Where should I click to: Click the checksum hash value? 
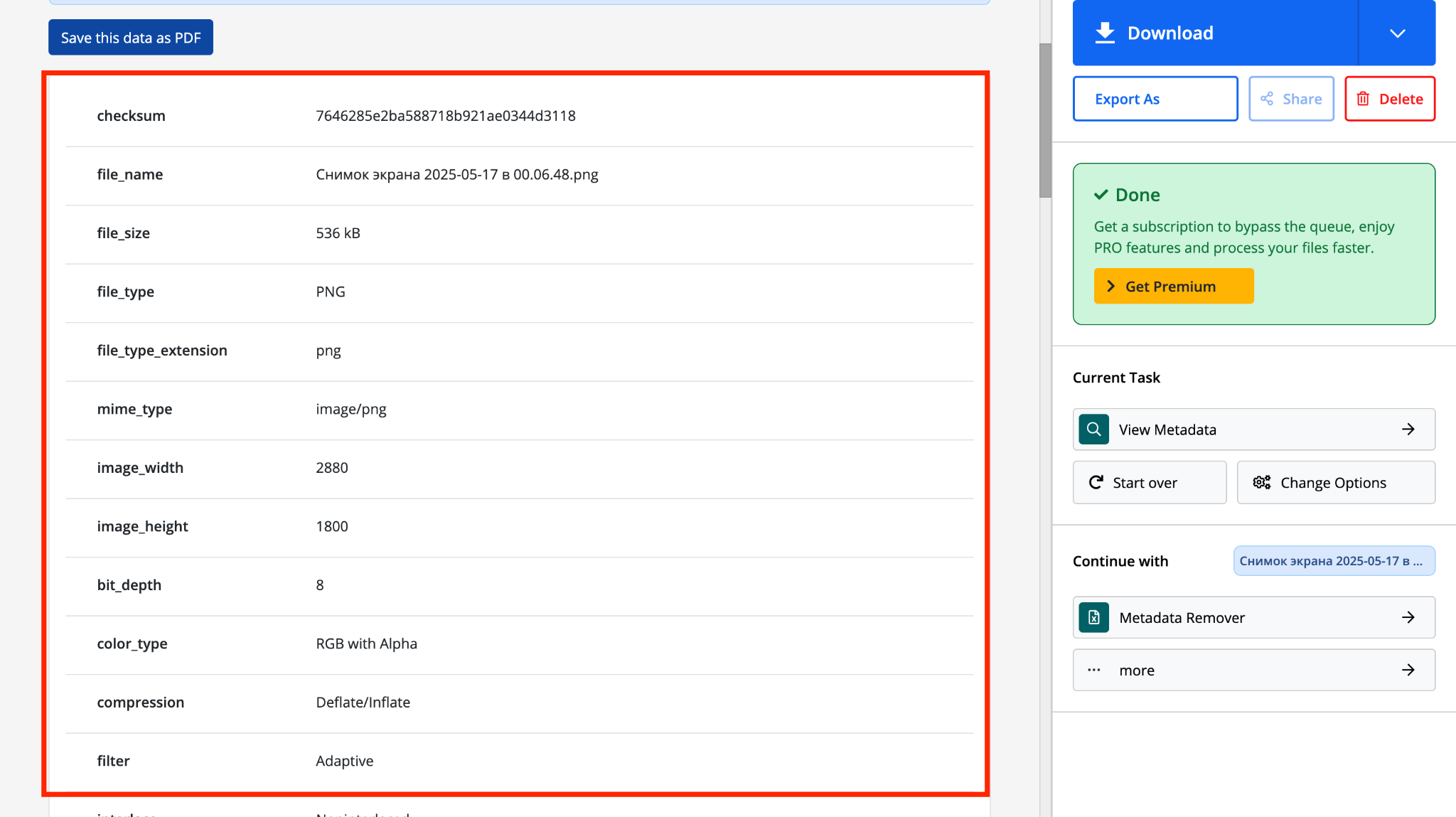(446, 116)
